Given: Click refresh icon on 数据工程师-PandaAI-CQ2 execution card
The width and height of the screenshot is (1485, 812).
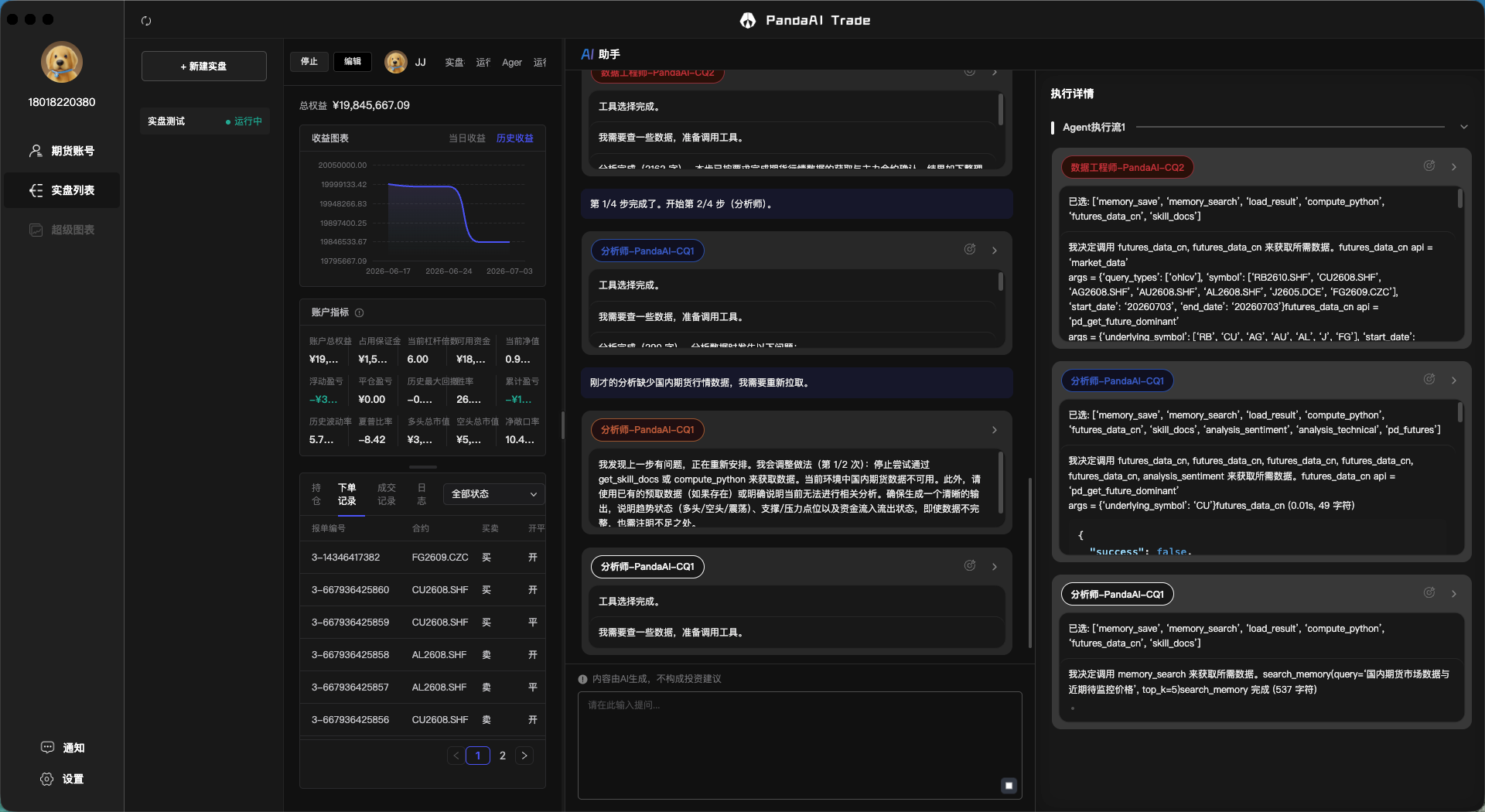Looking at the screenshot, I should [1429, 166].
